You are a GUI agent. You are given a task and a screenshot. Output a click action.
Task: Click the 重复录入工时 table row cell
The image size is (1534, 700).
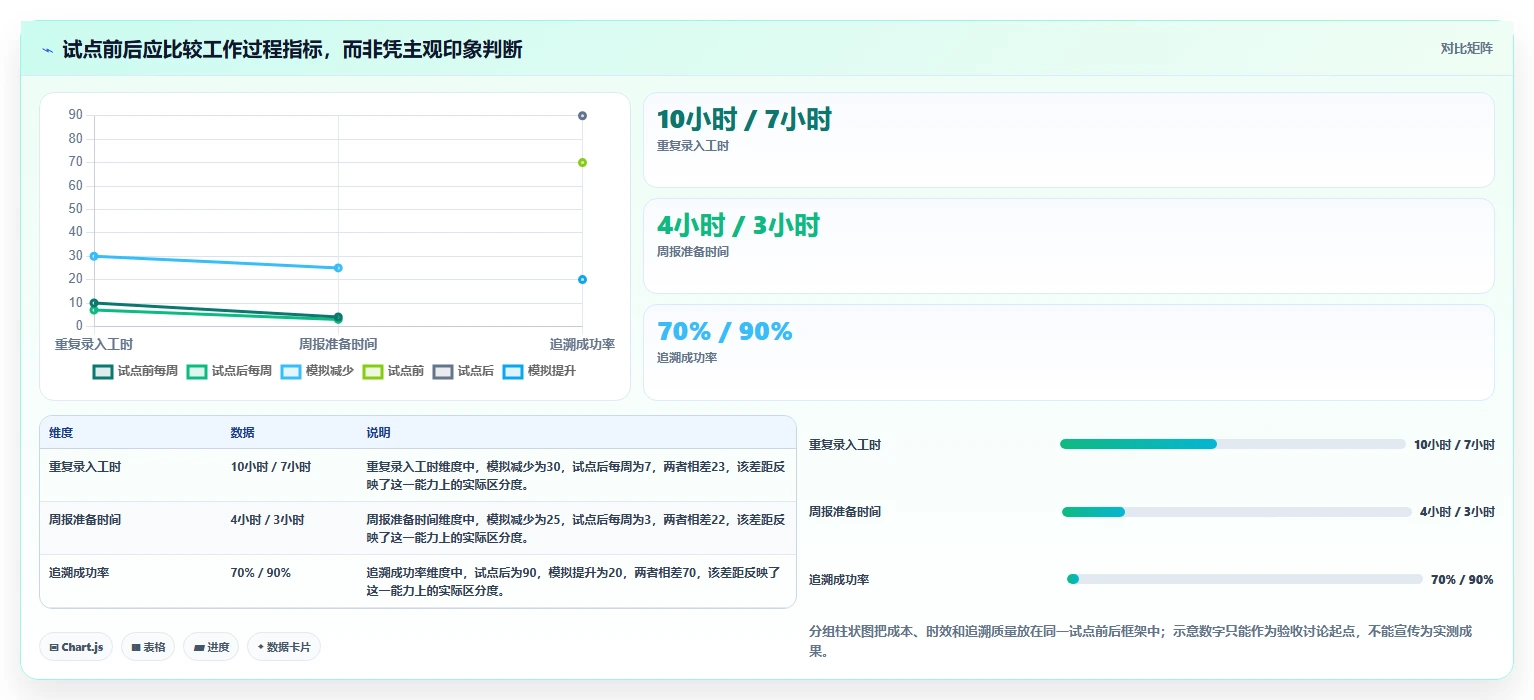click(x=85, y=467)
